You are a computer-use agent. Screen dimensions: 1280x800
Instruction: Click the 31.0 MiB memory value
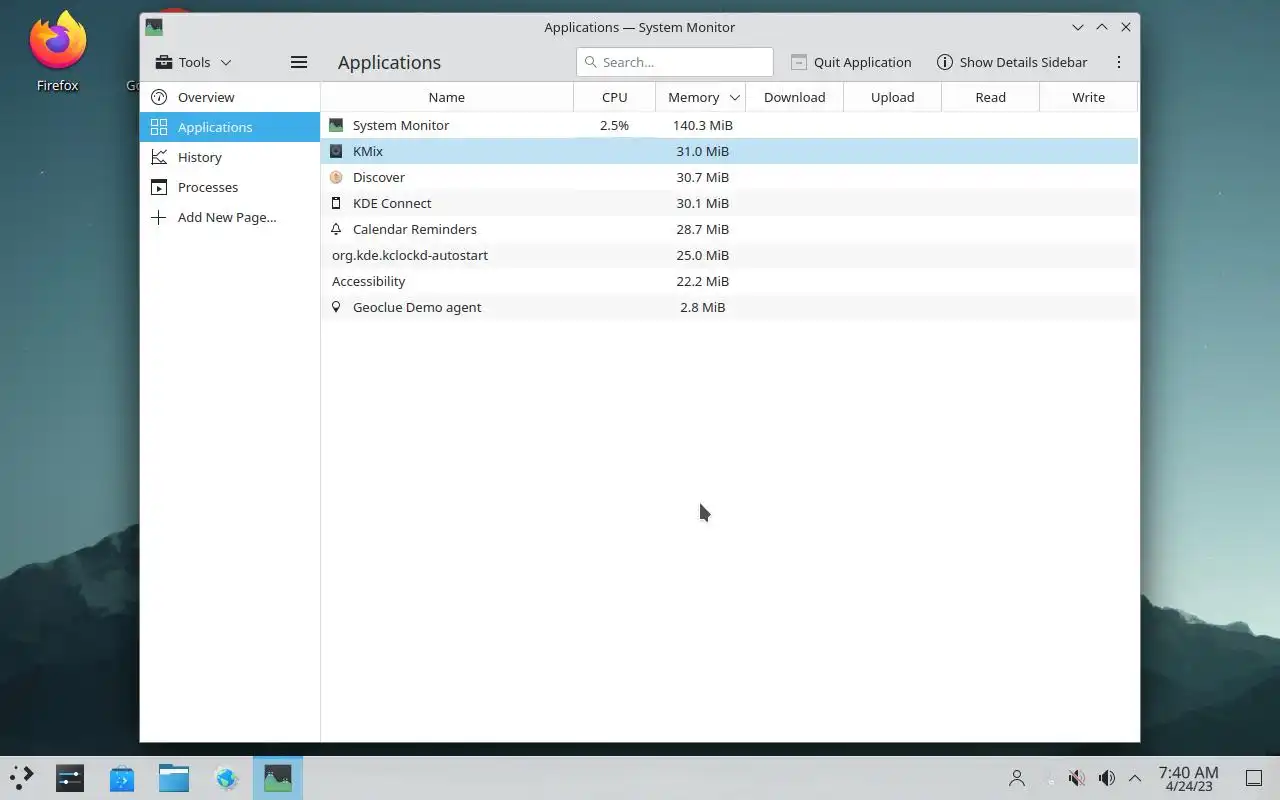point(703,151)
